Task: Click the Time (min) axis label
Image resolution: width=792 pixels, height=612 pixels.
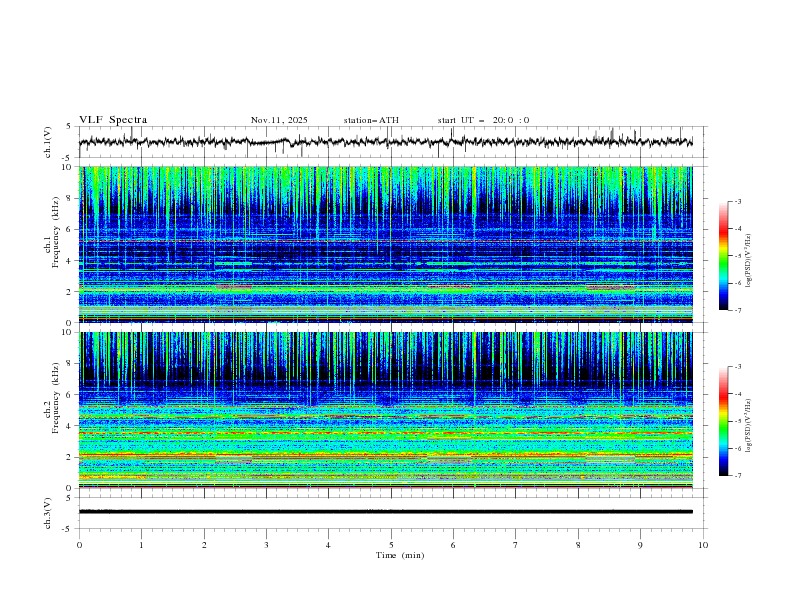Action: click(399, 554)
